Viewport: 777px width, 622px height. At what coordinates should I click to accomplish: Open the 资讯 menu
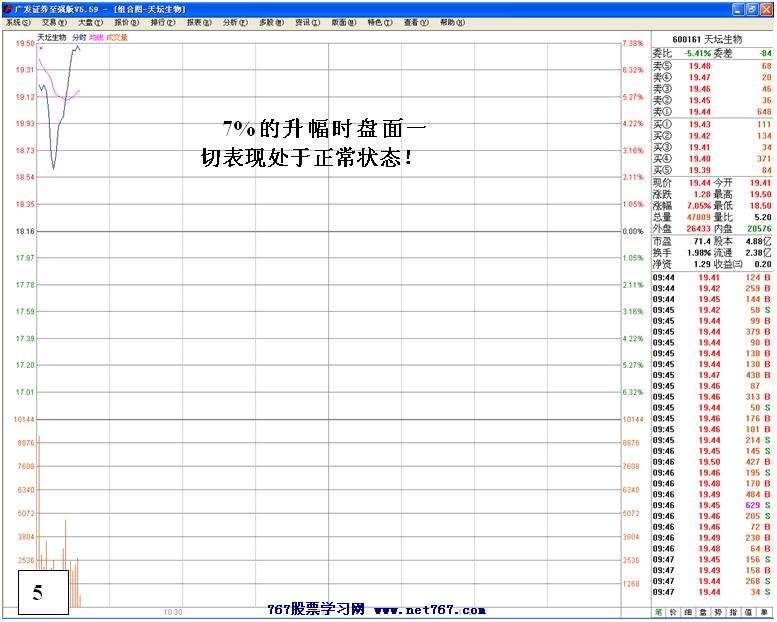(308, 22)
